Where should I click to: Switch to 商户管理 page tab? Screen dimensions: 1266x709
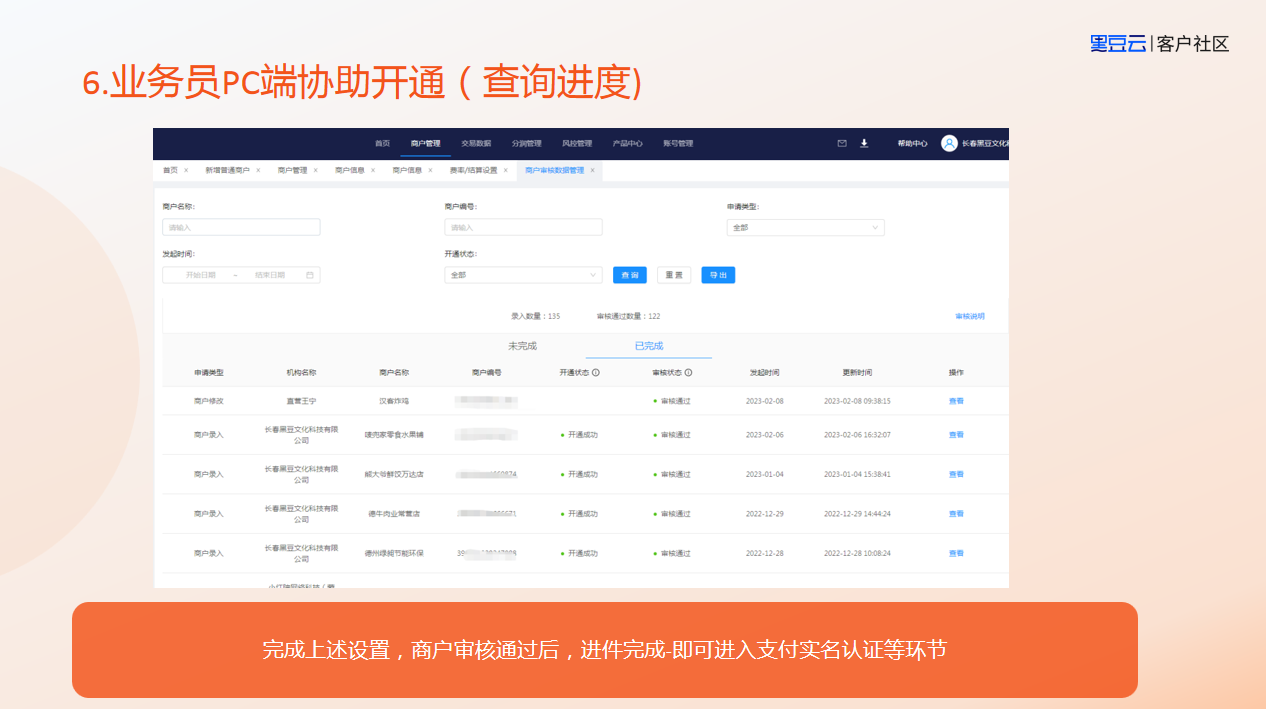[x=292, y=170]
